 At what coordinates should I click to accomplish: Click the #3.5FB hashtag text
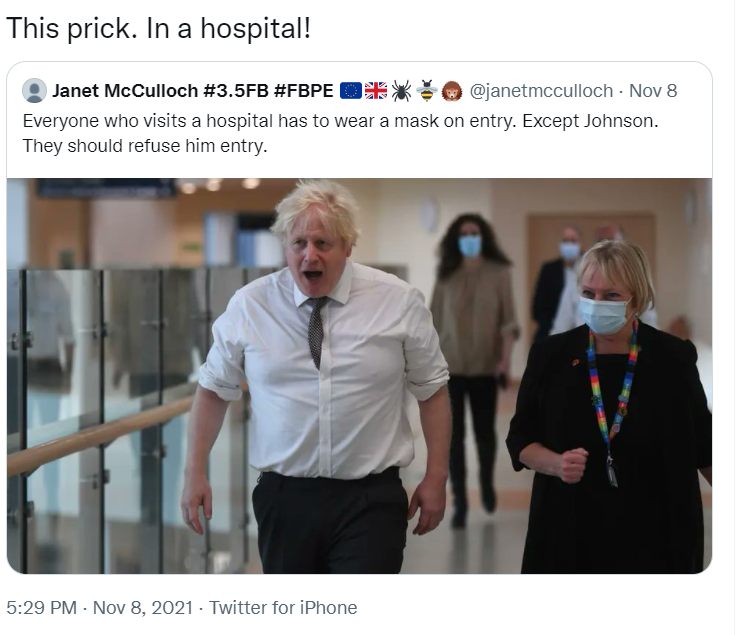pos(239,91)
